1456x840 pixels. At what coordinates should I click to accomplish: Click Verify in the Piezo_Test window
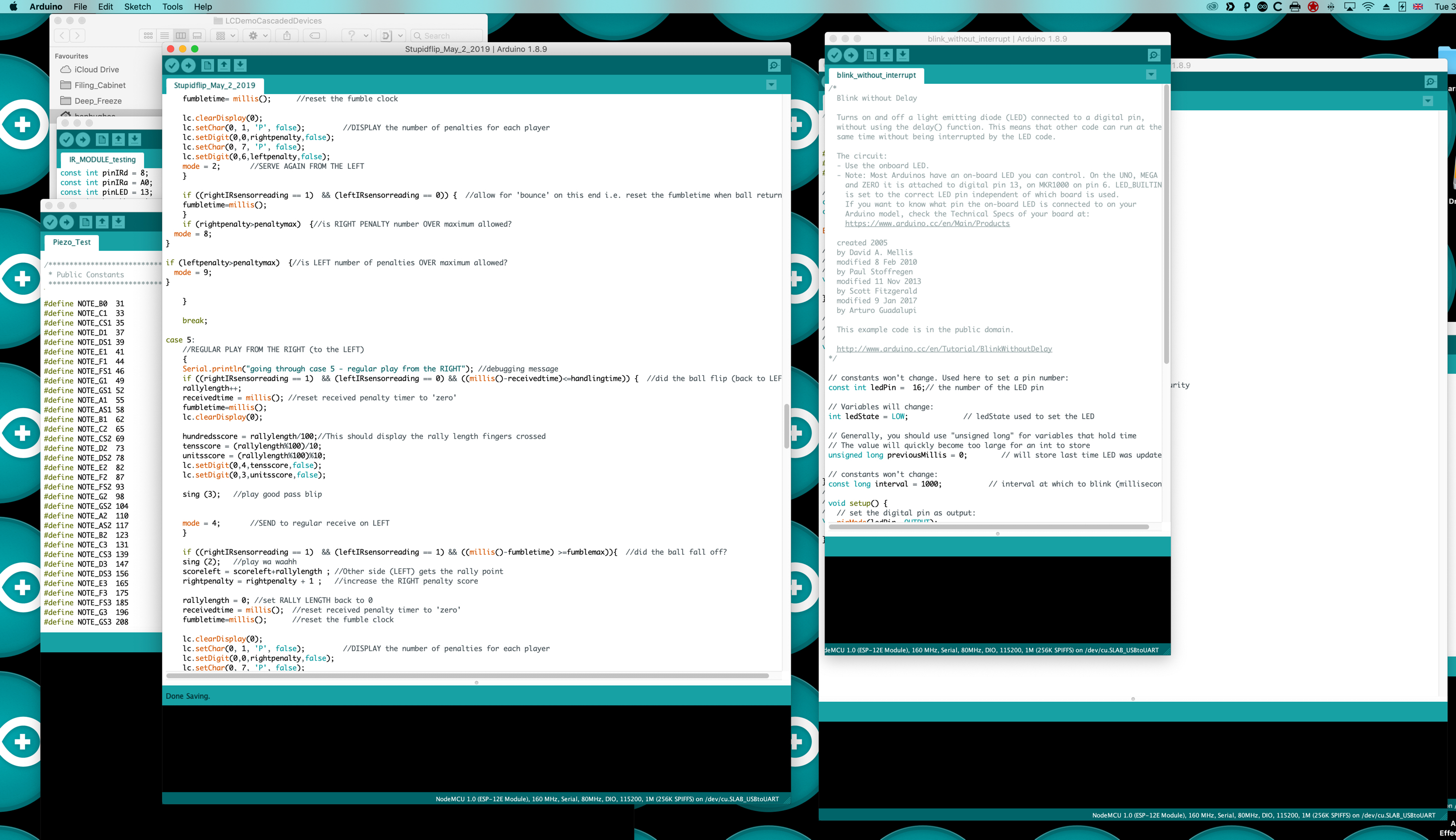click(50, 222)
